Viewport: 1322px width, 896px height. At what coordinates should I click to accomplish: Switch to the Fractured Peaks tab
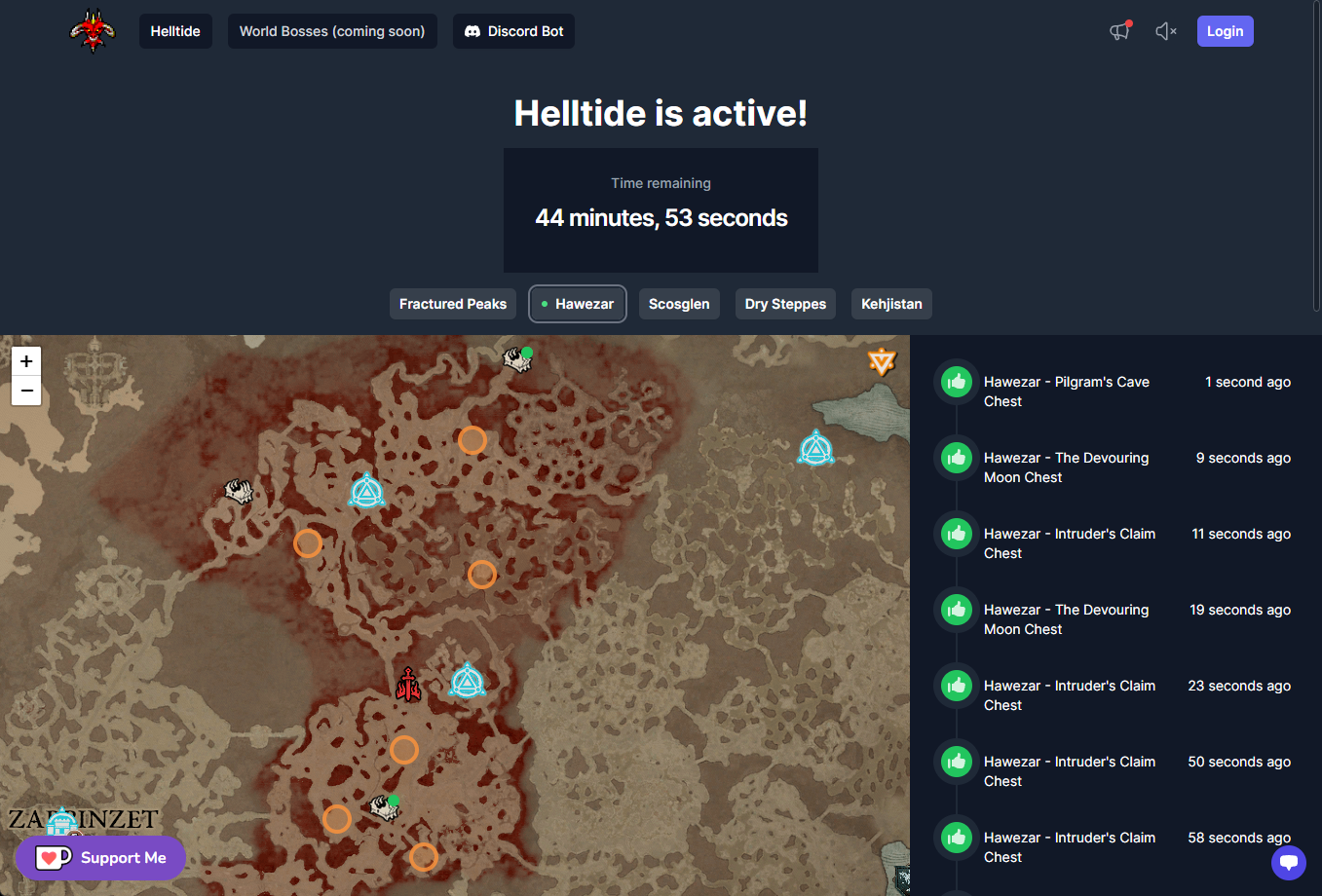453,304
